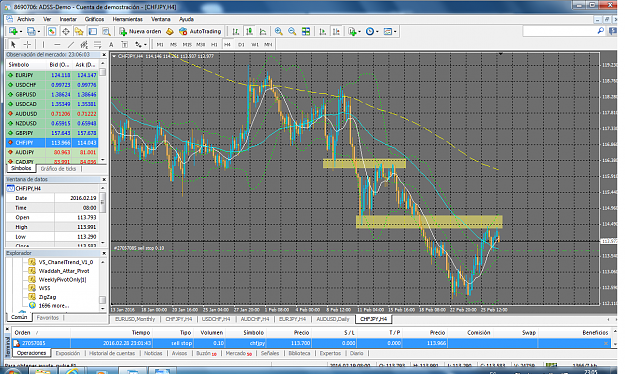
Task: Select the trendline drawing tool
Action: click(71, 44)
